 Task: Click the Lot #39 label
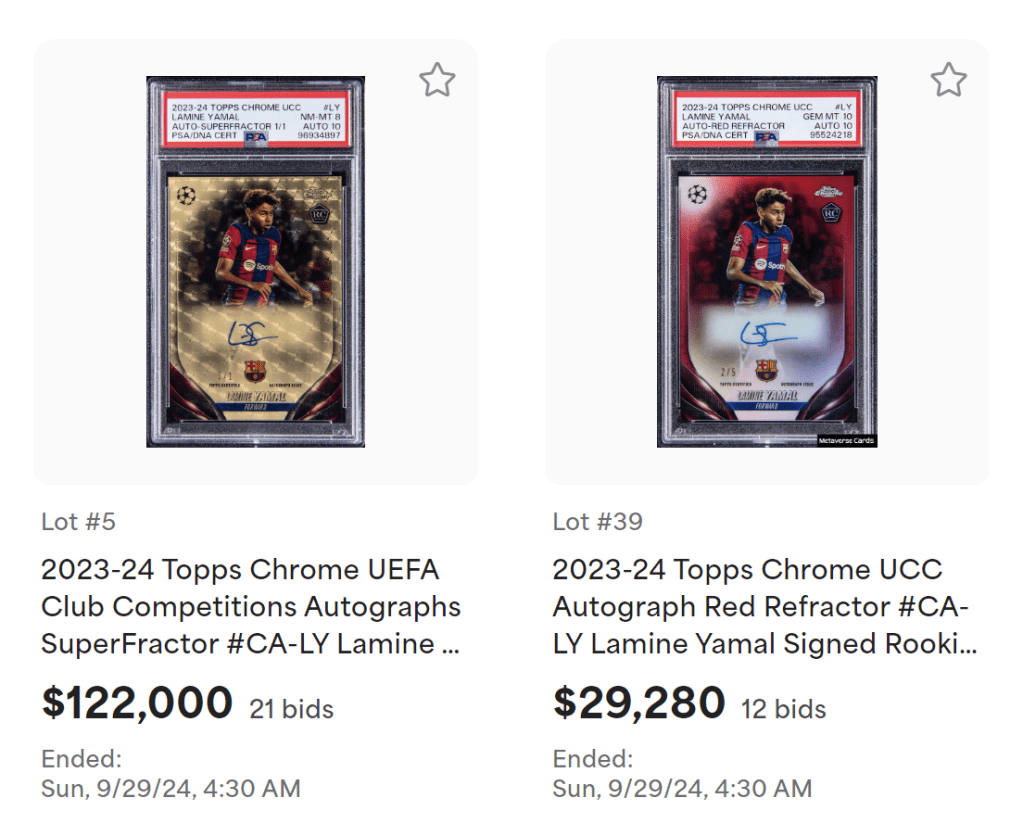597,522
